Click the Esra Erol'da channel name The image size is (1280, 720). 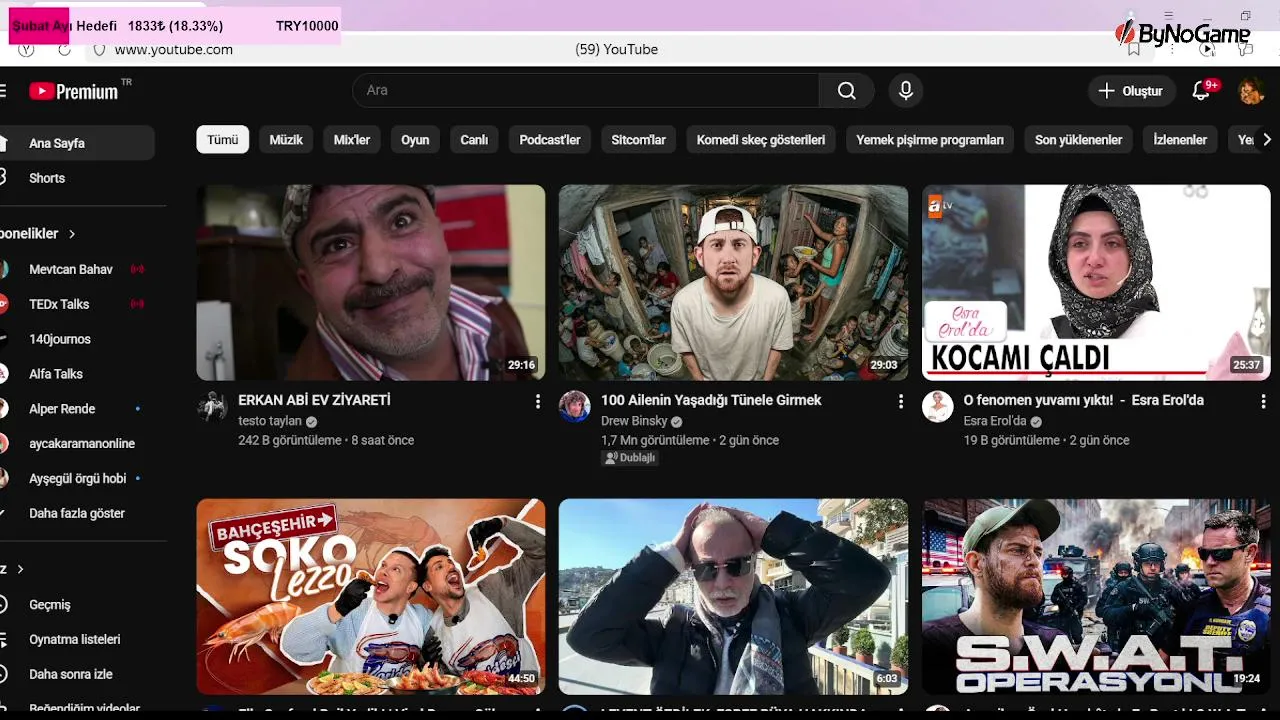pos(995,422)
